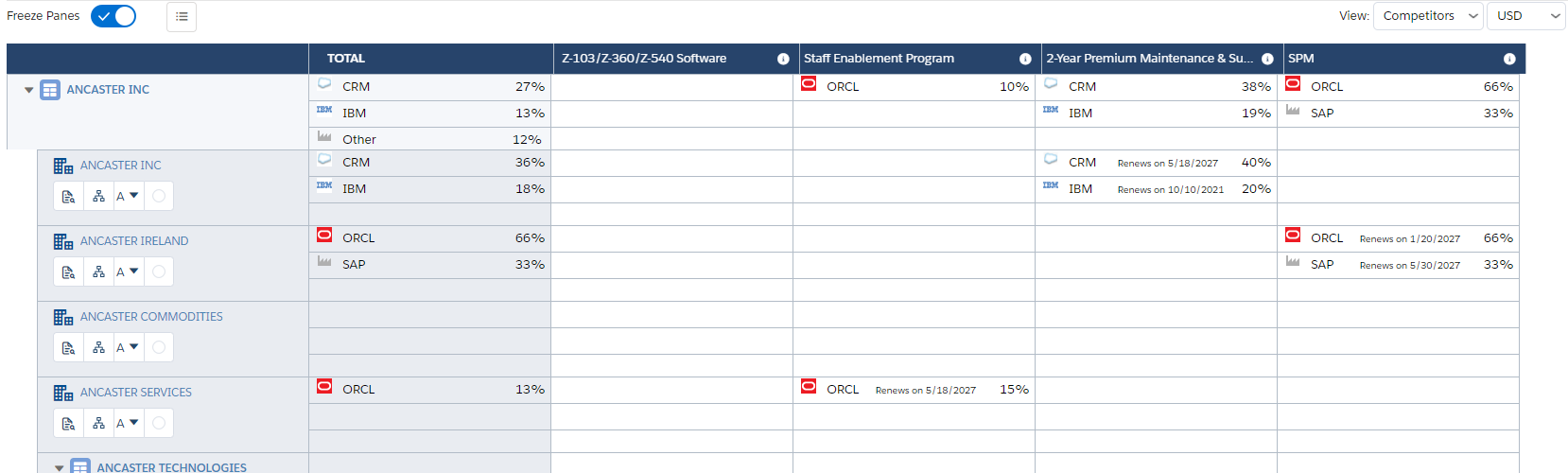Click IBM logo in child ANCASTER INC TOTAL cell

coord(324,185)
